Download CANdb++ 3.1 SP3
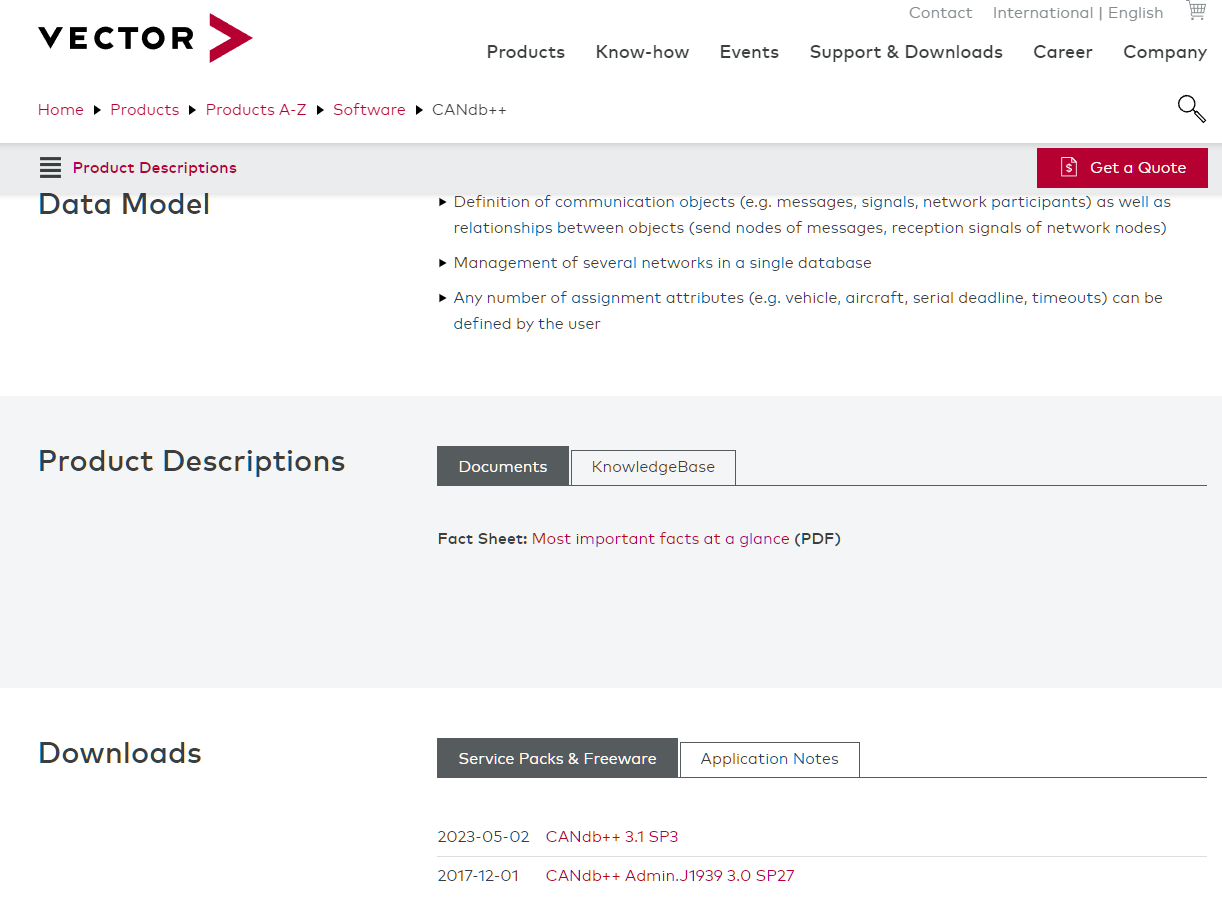 612,837
